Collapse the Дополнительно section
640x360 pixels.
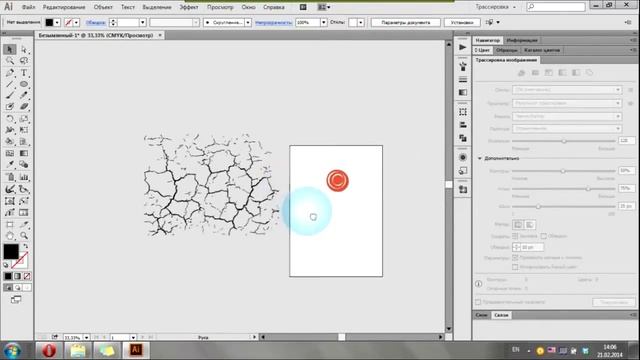[x=480, y=158]
